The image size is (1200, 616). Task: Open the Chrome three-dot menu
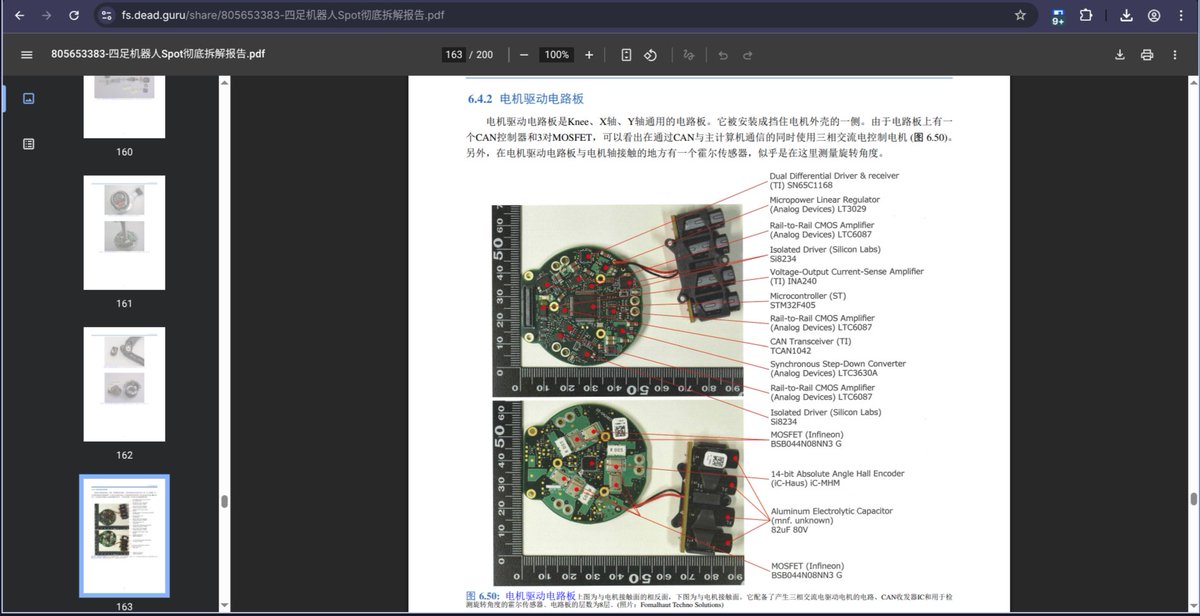pos(1182,16)
